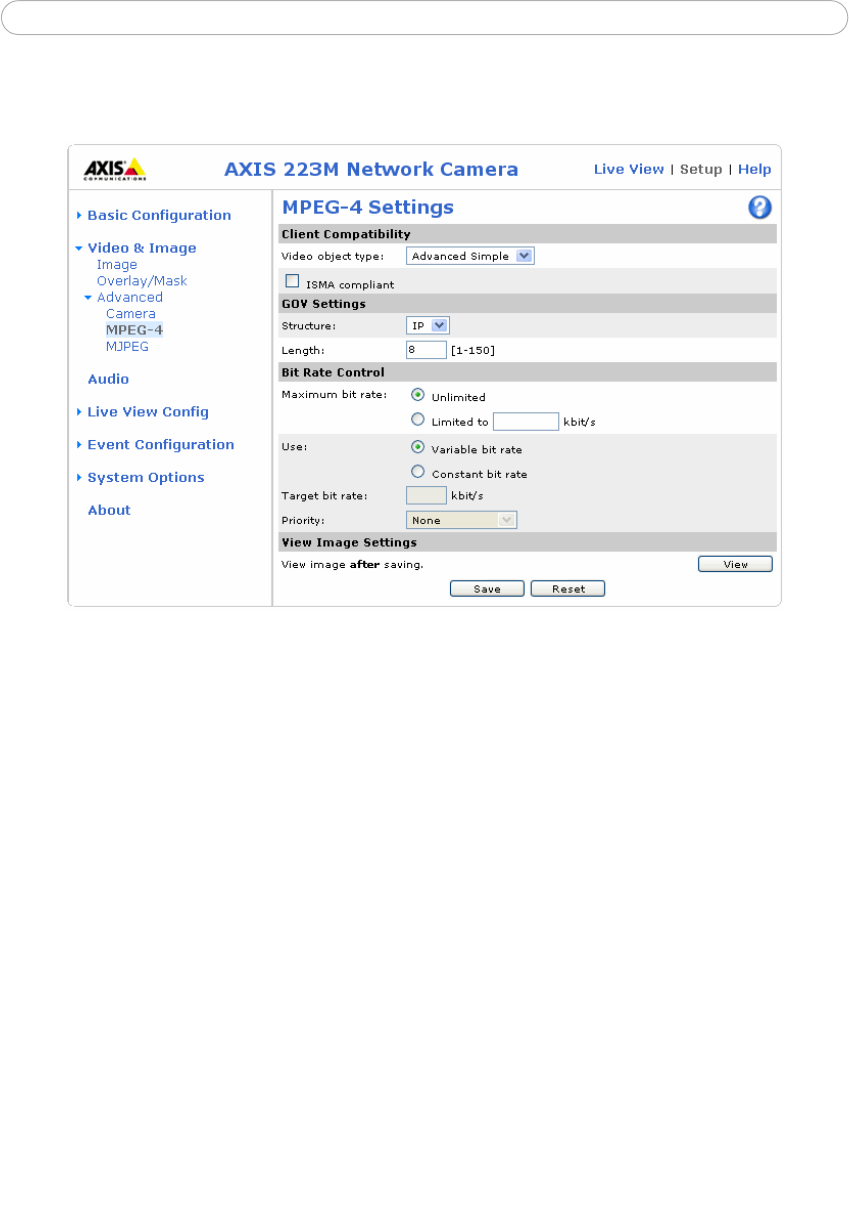Expand System Options menu

146,478
